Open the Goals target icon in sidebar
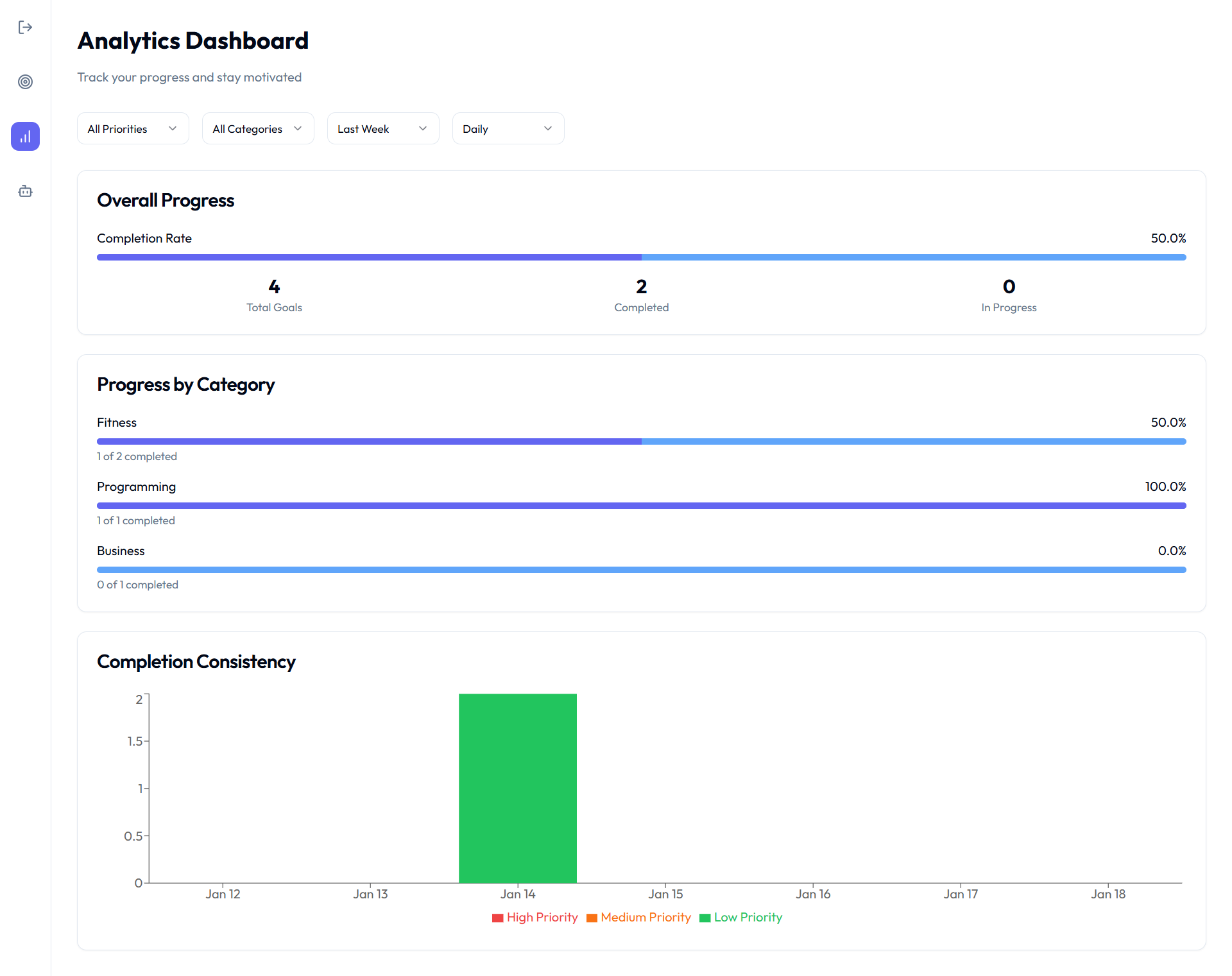 point(25,81)
